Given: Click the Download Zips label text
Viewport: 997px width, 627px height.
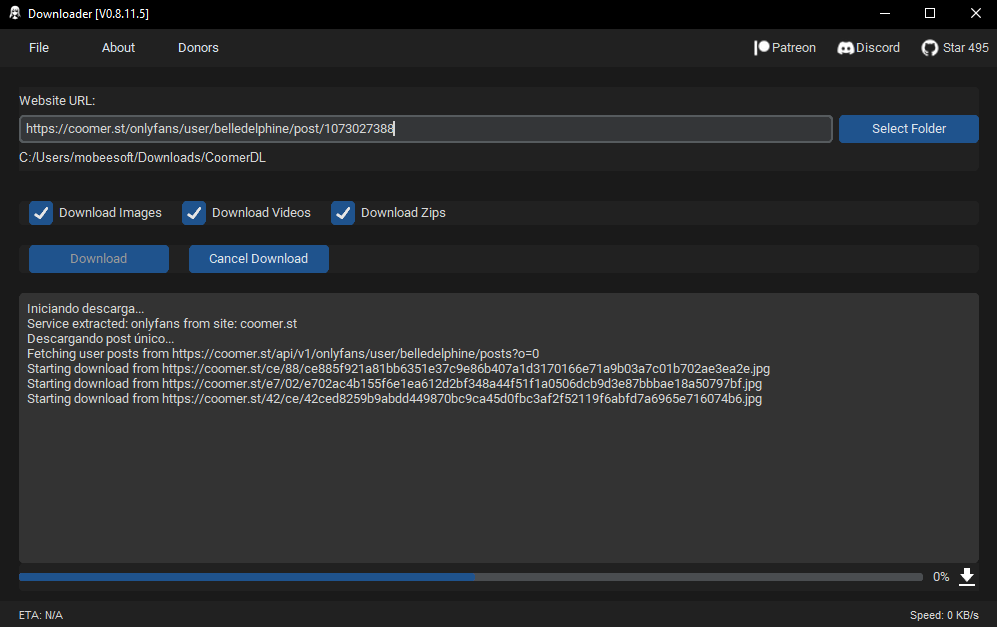Looking at the screenshot, I should (403, 213).
